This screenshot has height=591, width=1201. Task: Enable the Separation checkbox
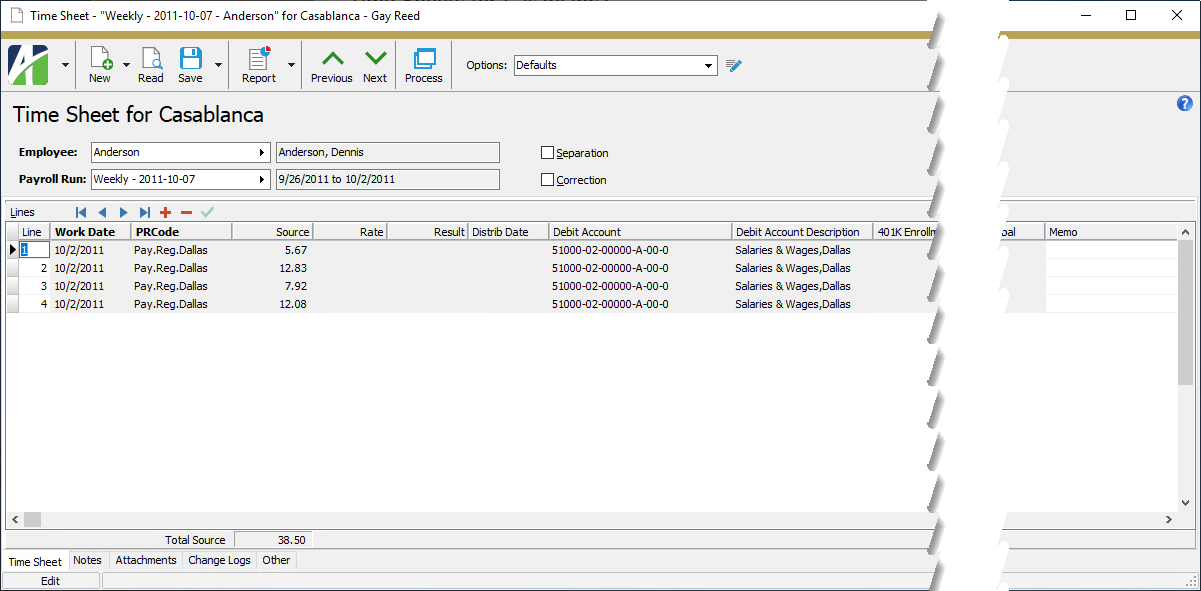547,153
